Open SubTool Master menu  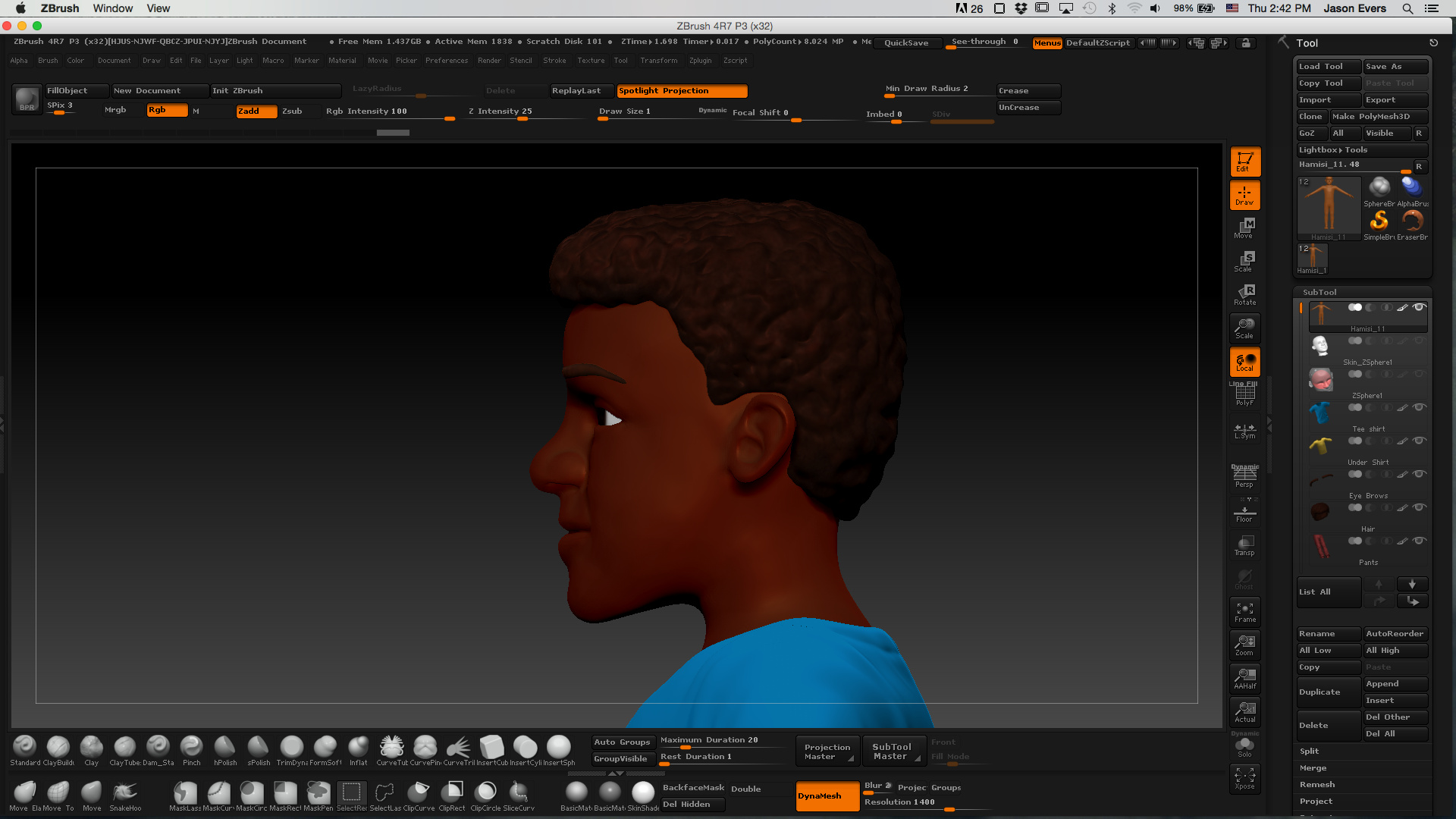(x=893, y=752)
